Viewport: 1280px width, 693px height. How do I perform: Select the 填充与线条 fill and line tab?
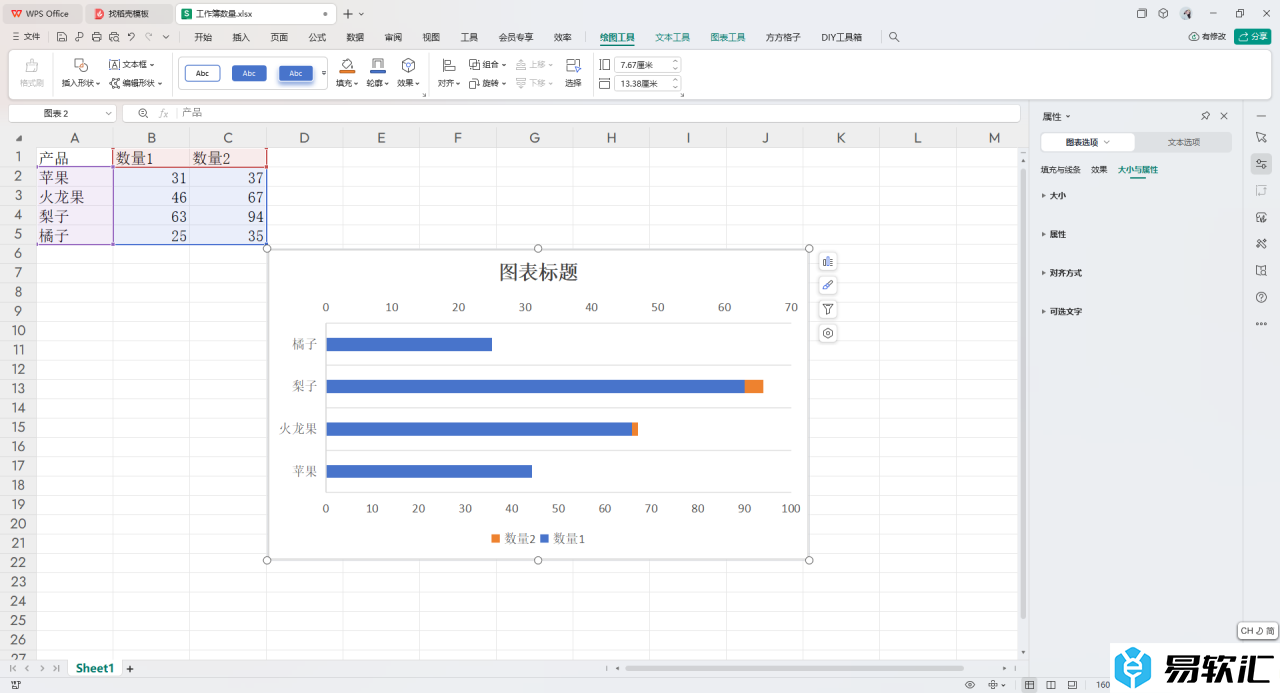(x=1061, y=170)
